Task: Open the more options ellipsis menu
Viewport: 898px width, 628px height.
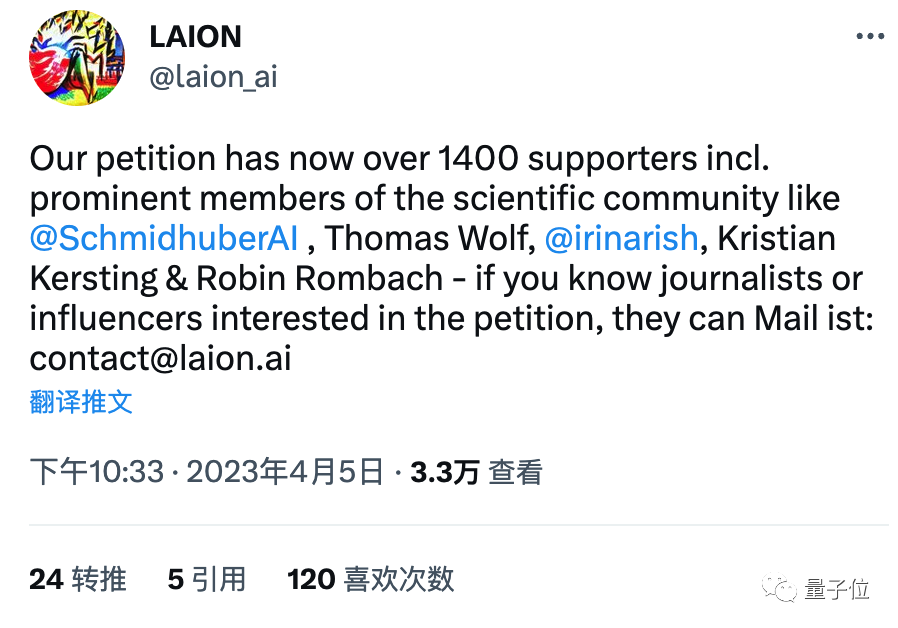Action: (870, 37)
